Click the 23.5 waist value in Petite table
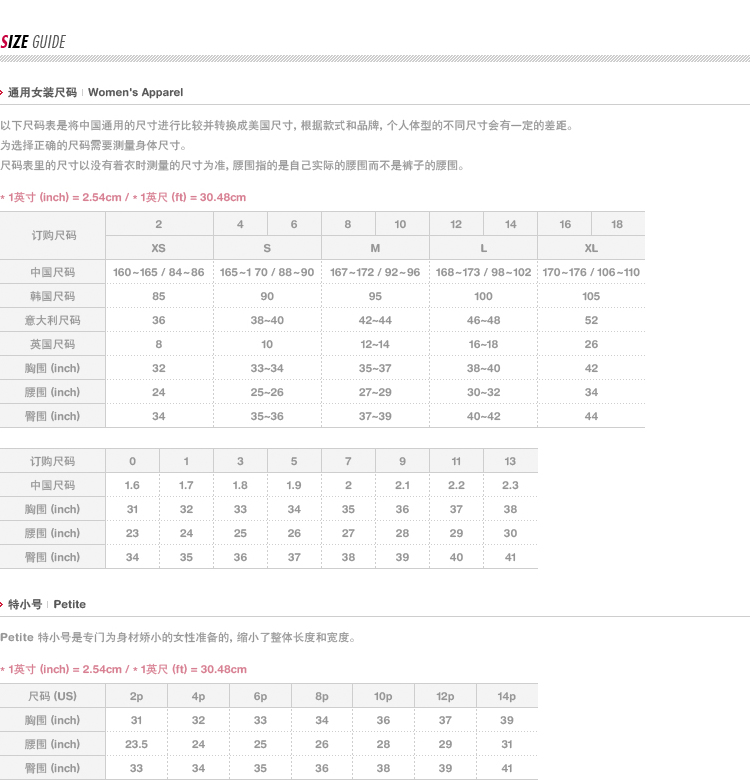The width and height of the screenshot is (750, 780). [136, 744]
